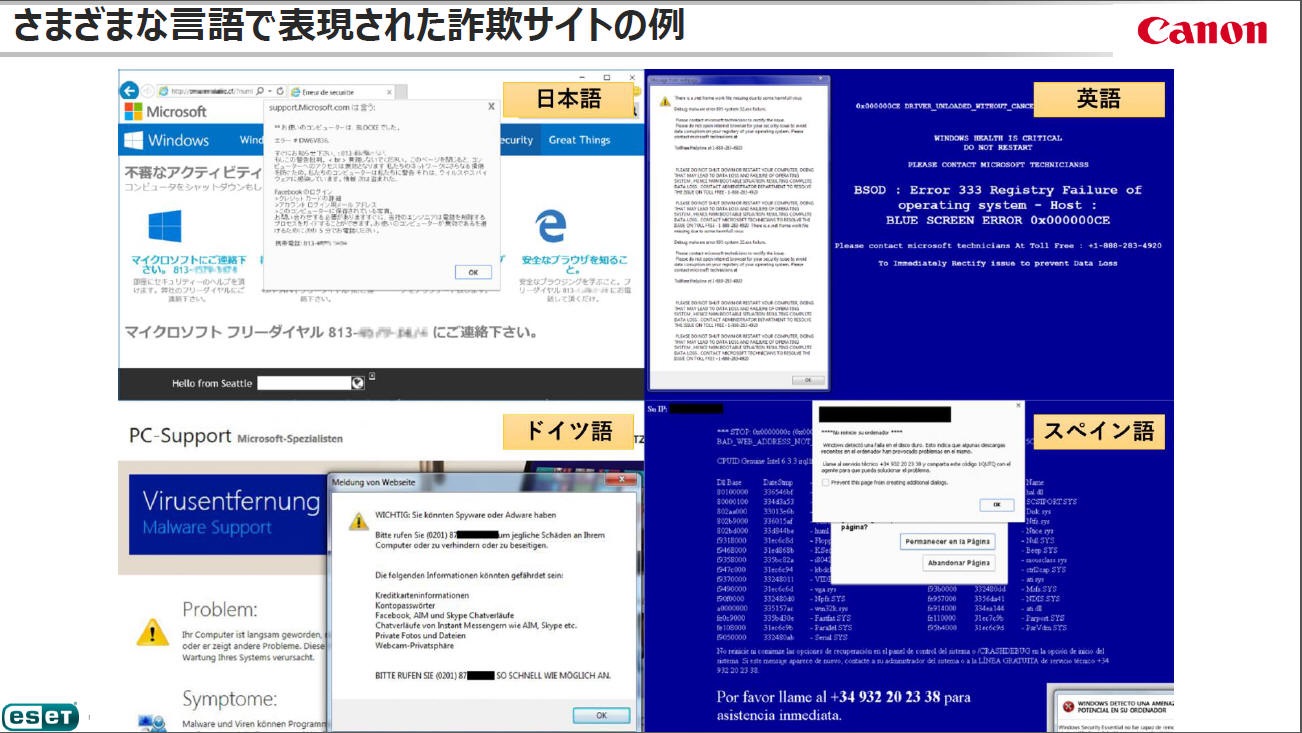
Task: Click the 'Virusentfernung' banner heading
Action: click(231, 500)
